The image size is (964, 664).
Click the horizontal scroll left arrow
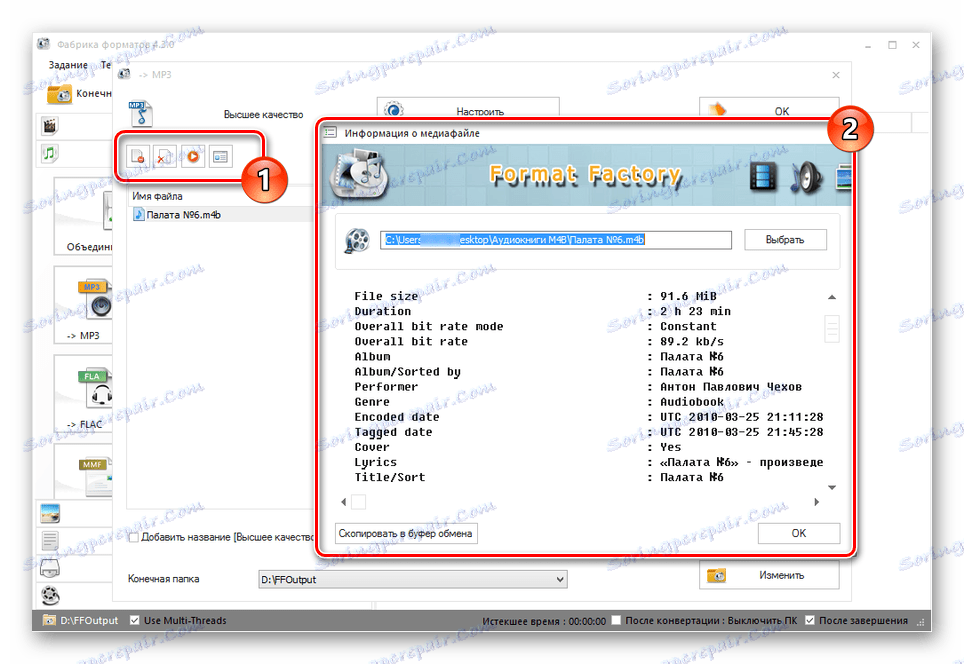coord(343,502)
